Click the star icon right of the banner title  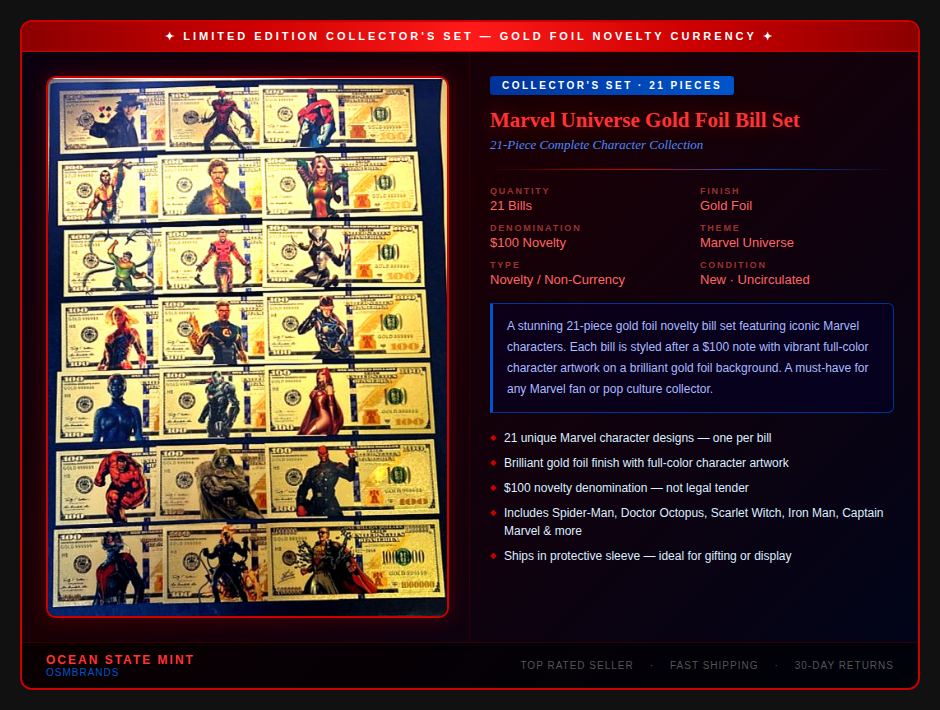[x=768, y=36]
